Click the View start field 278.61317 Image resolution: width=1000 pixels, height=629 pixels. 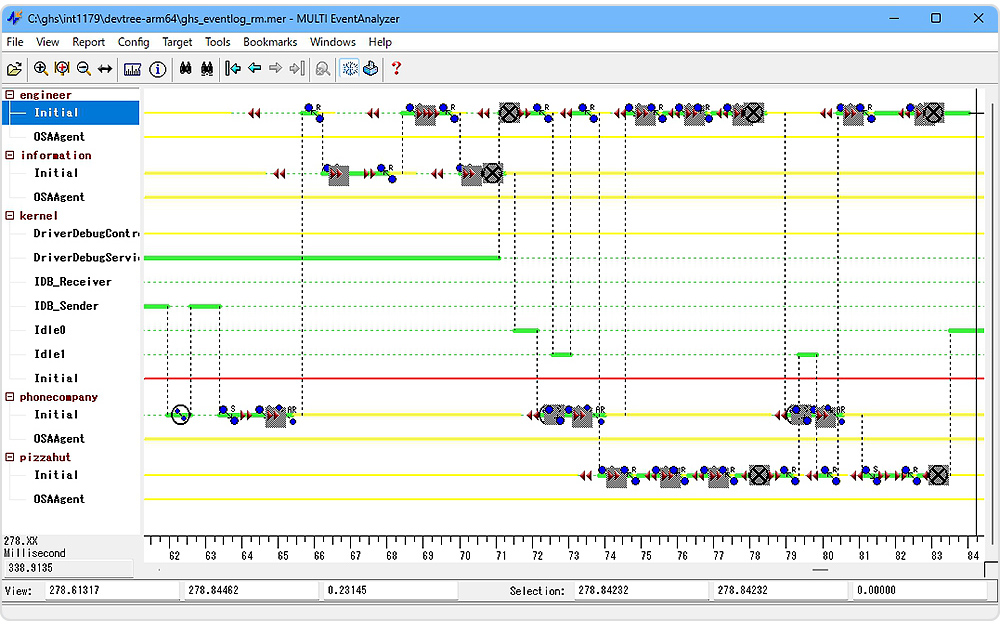pyautogui.click(x=112, y=591)
